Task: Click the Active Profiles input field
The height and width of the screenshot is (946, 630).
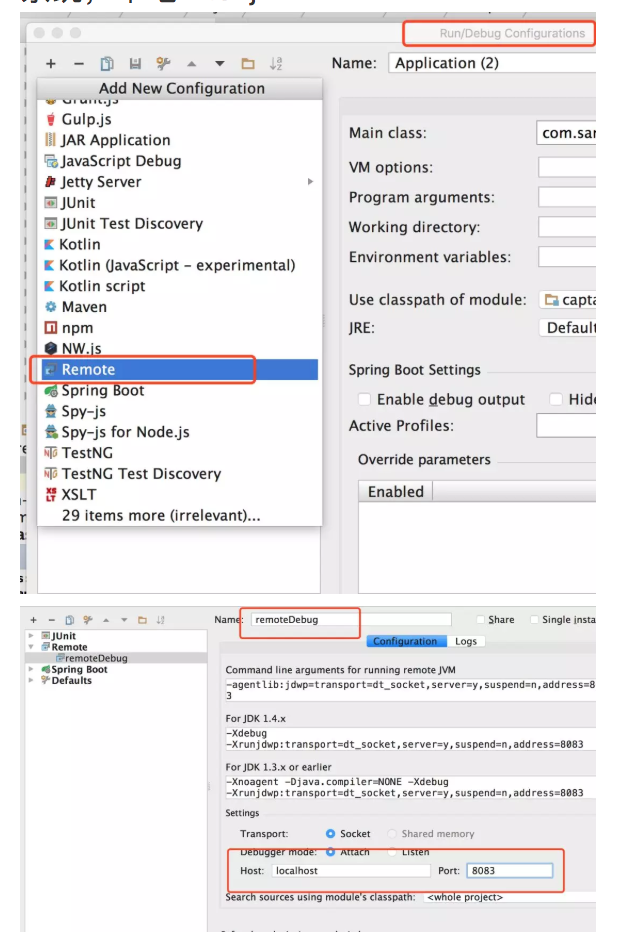Action: tap(566, 426)
